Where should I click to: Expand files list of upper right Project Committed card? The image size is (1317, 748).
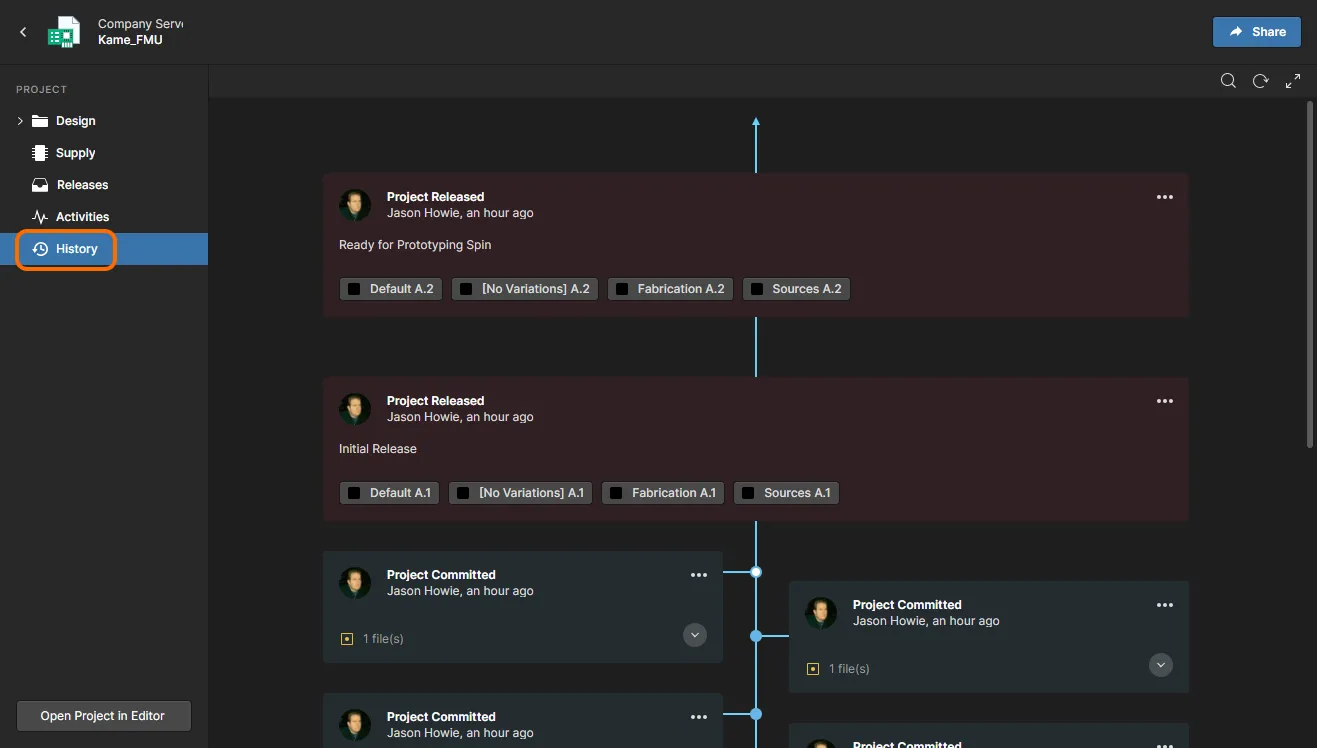1161,665
